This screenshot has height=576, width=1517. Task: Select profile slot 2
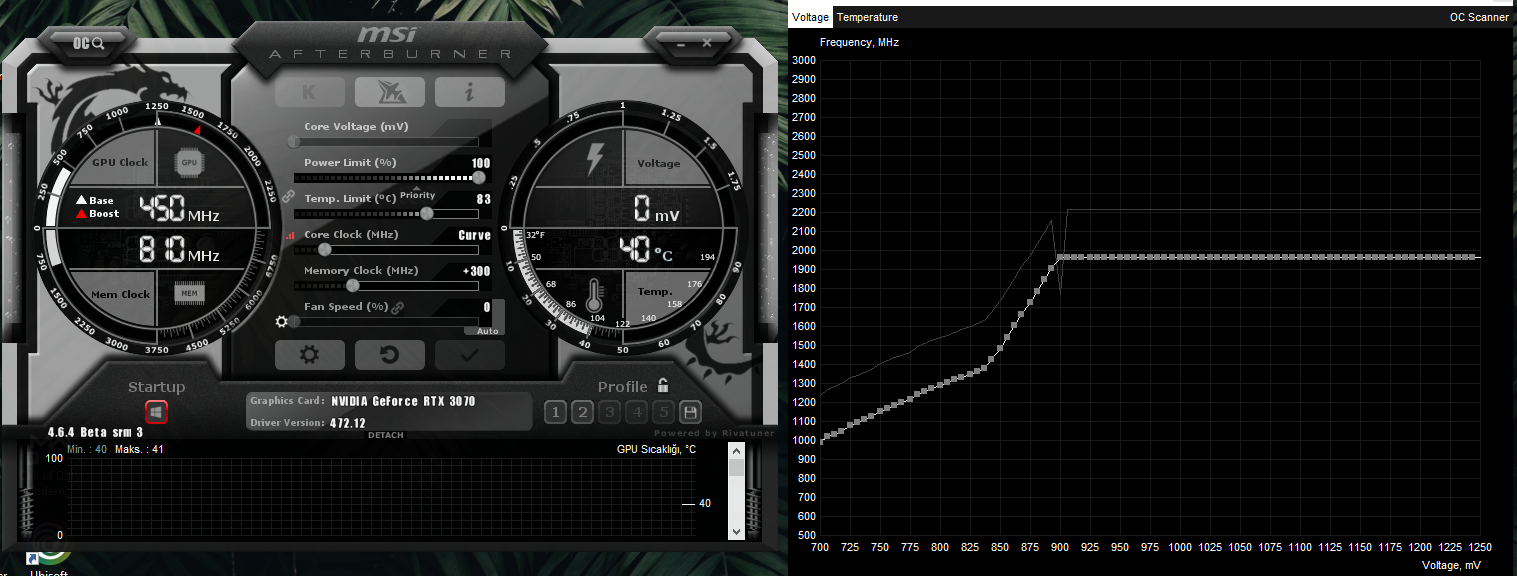tap(583, 412)
